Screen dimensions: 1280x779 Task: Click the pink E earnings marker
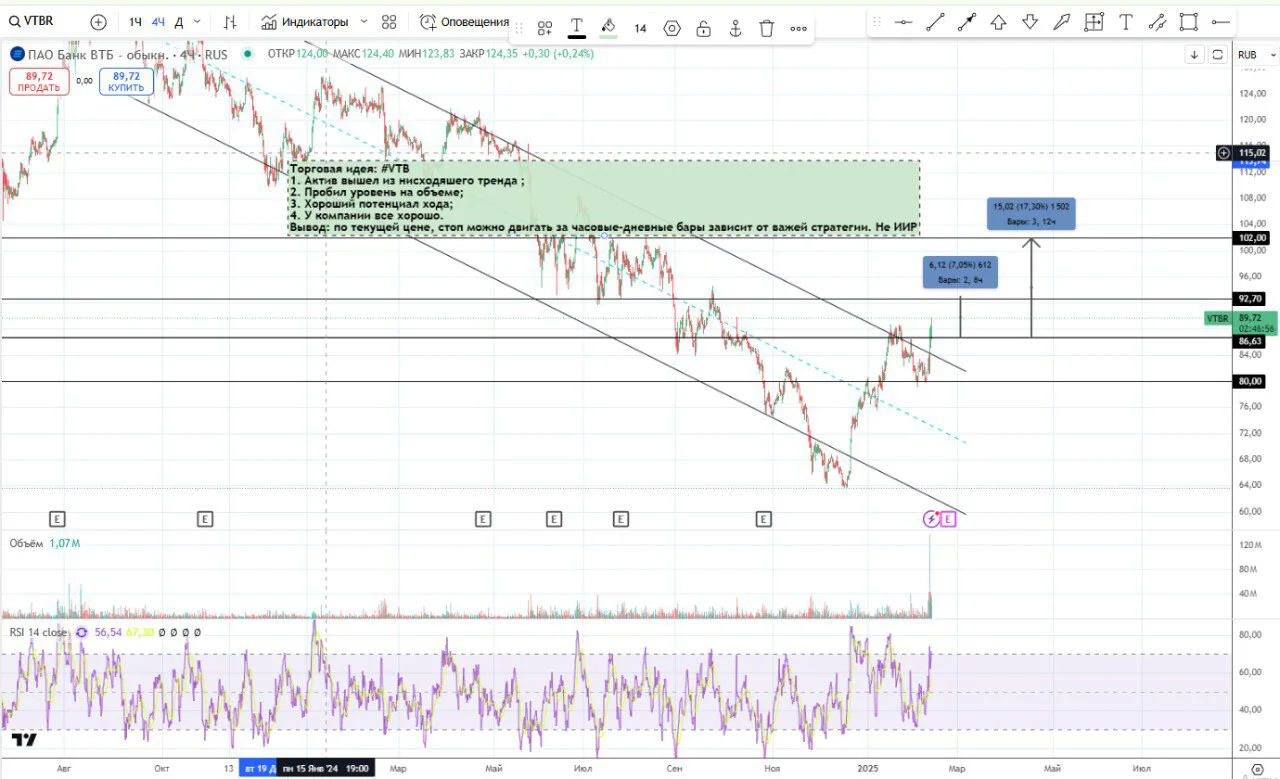(x=948, y=519)
